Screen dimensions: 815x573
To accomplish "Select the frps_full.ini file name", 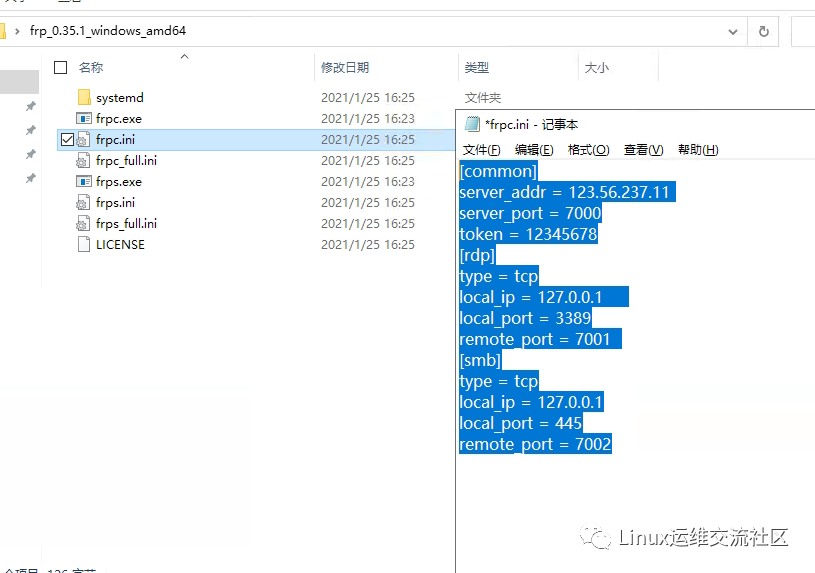I will coord(126,224).
